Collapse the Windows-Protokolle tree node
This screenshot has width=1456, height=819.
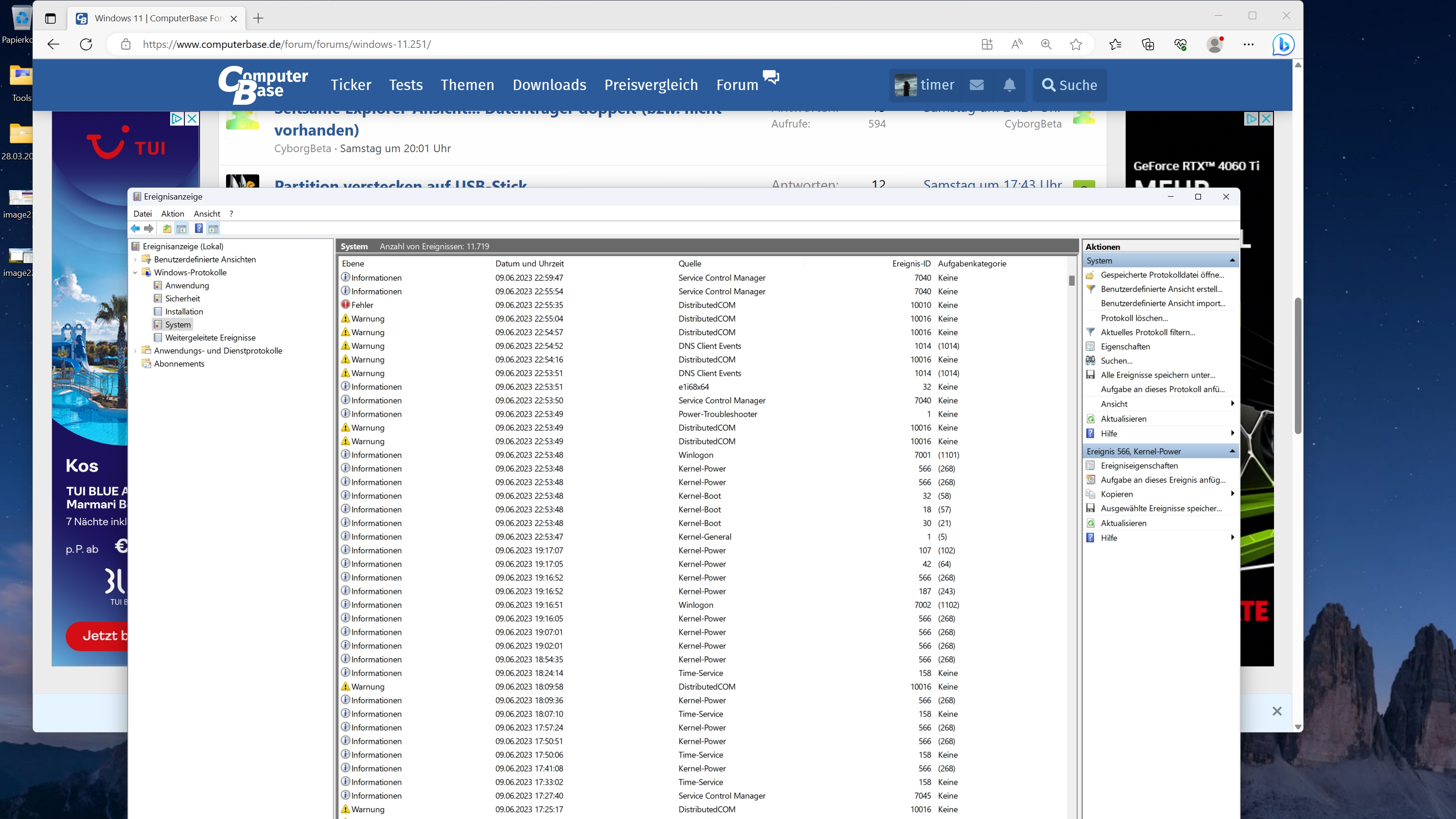tap(135, 273)
